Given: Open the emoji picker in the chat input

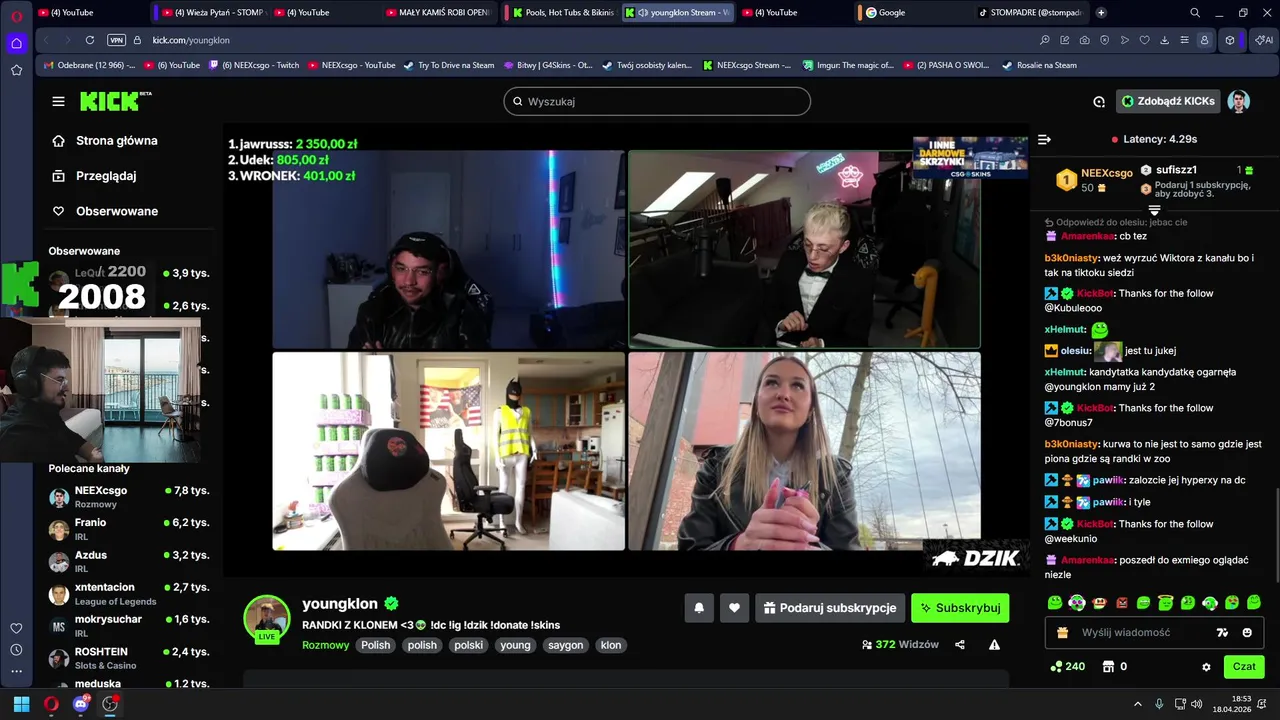Looking at the screenshot, I should (x=1247, y=632).
